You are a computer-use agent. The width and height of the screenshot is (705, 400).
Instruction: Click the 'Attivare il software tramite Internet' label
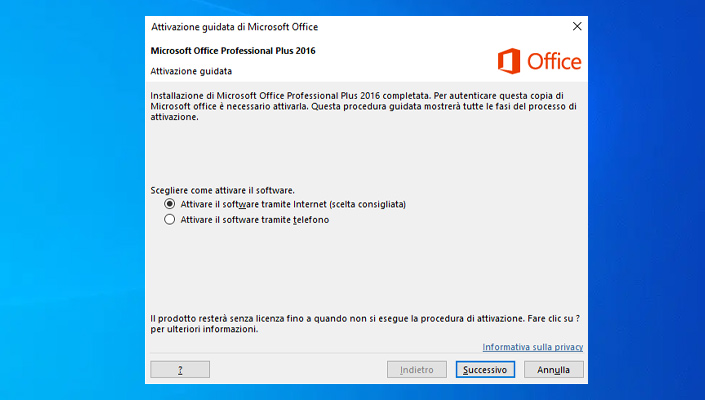click(x=293, y=204)
